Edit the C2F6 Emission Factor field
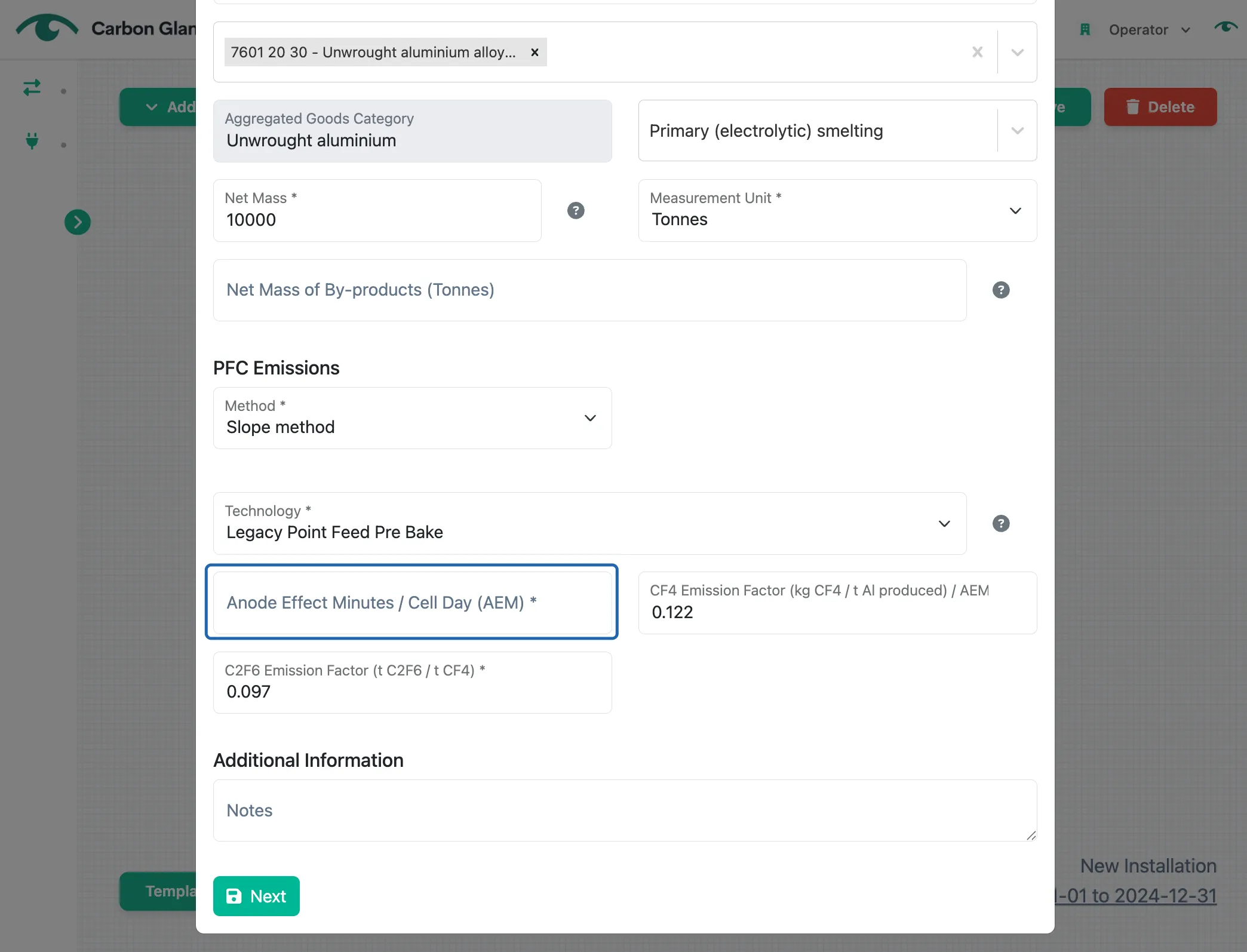Screen dimensions: 1247x952 pyautogui.click(x=412, y=683)
